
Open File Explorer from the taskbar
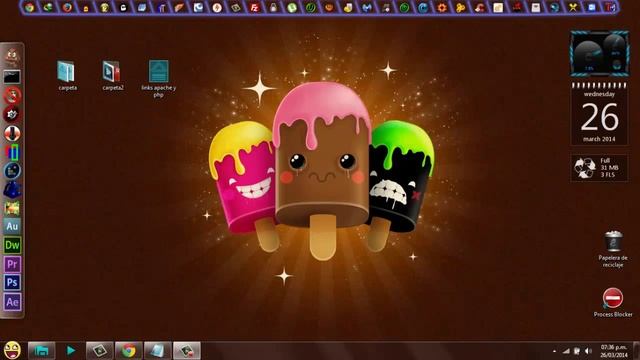(41, 350)
